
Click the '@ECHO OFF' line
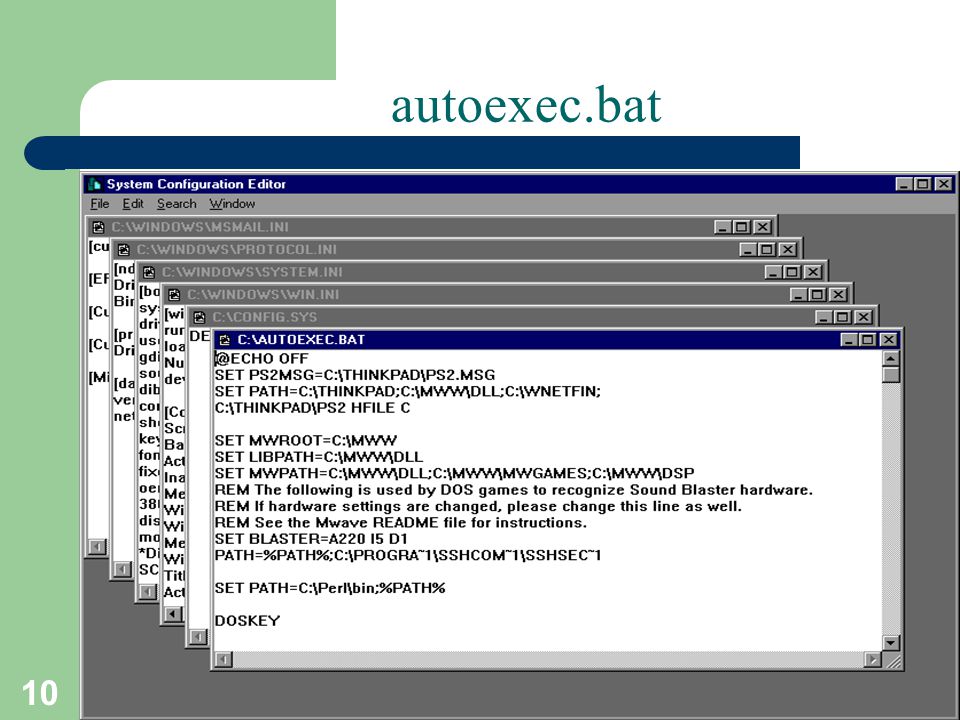tap(261, 359)
